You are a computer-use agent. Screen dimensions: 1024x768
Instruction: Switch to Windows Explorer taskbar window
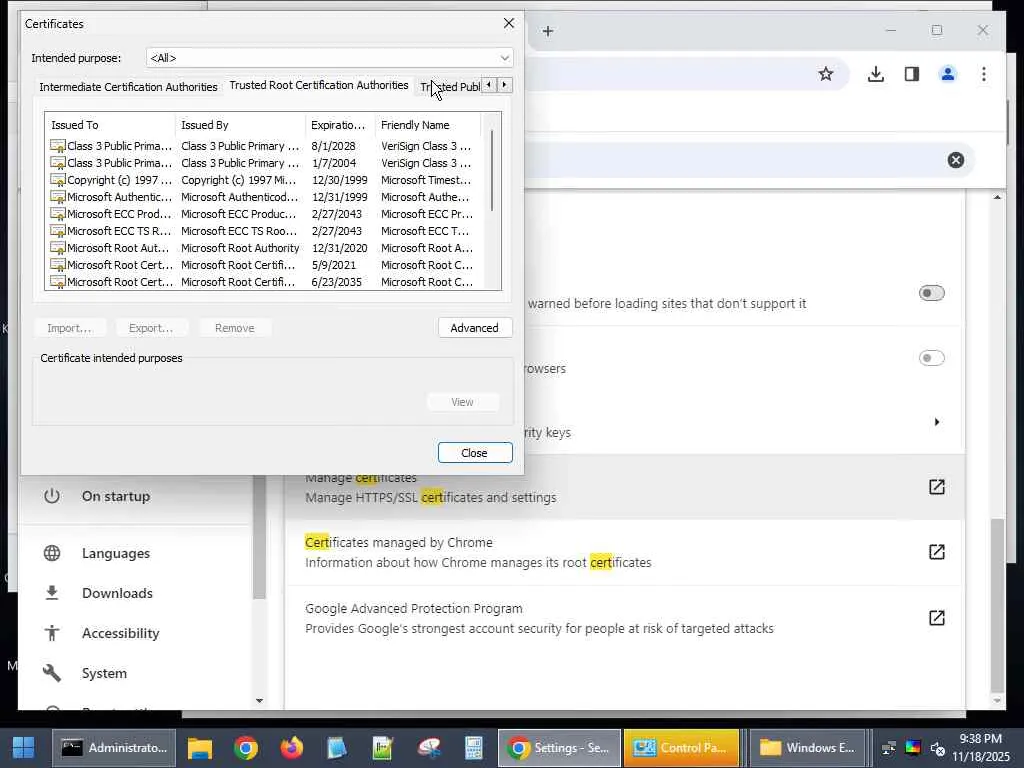pyautogui.click(x=807, y=748)
